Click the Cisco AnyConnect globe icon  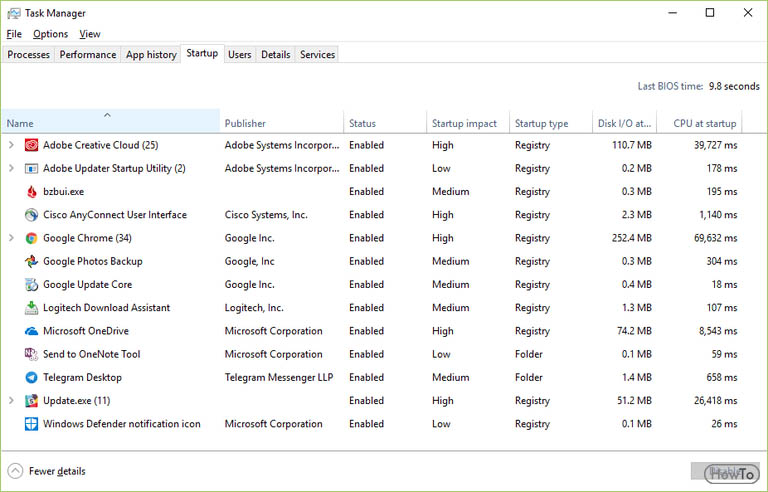(31, 215)
